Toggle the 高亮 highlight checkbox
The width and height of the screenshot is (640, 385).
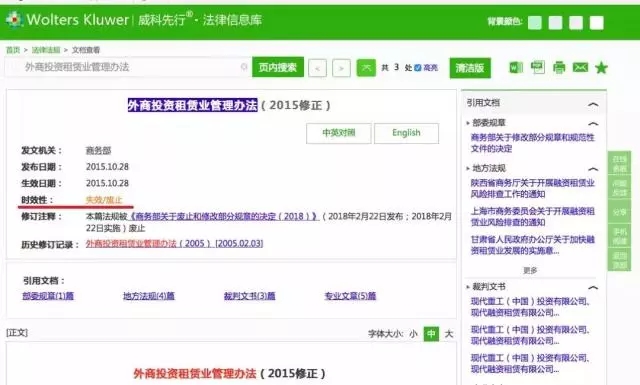[418, 68]
